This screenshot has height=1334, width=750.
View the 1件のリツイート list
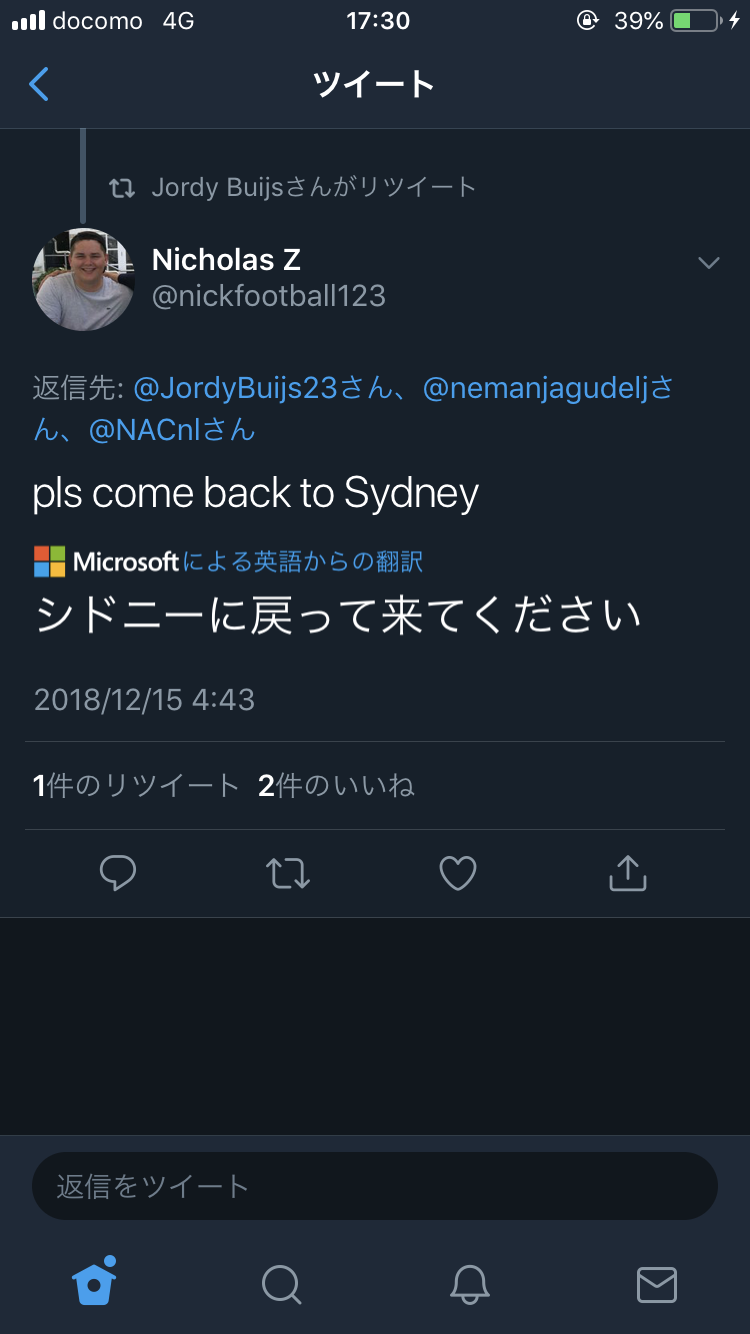pos(136,786)
